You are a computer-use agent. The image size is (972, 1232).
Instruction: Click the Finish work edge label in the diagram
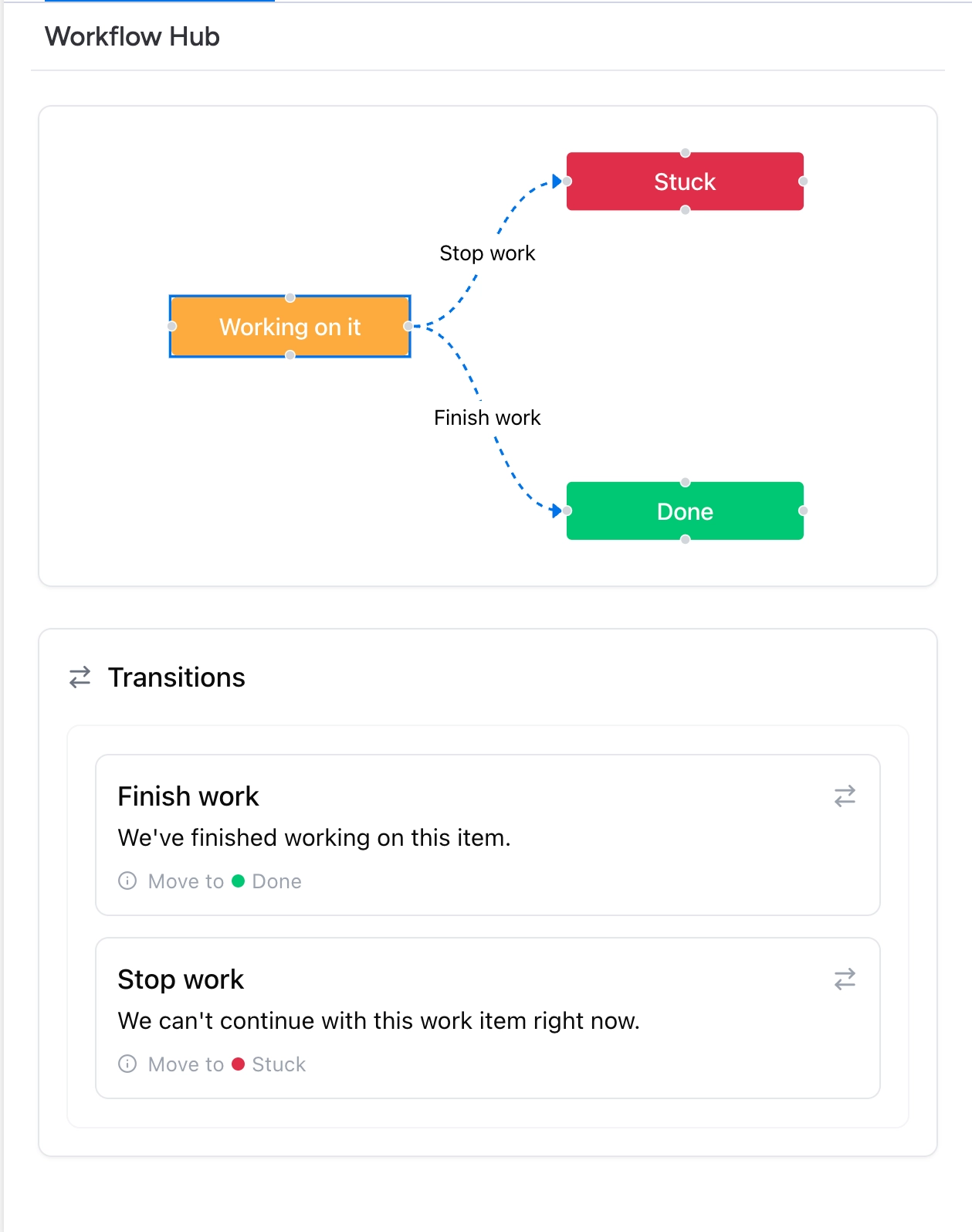[x=487, y=417]
